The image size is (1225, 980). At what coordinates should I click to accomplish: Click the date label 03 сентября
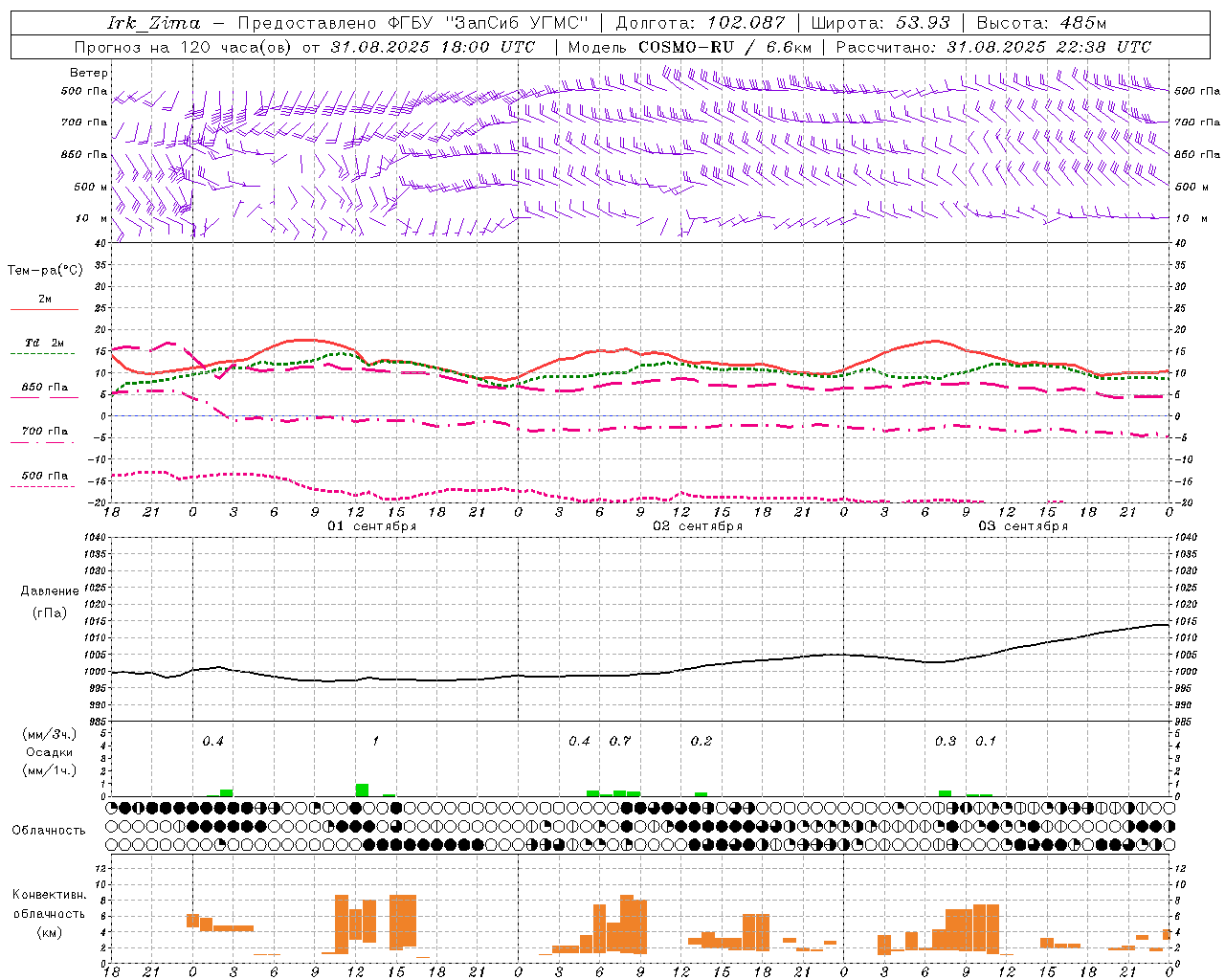point(1023,526)
